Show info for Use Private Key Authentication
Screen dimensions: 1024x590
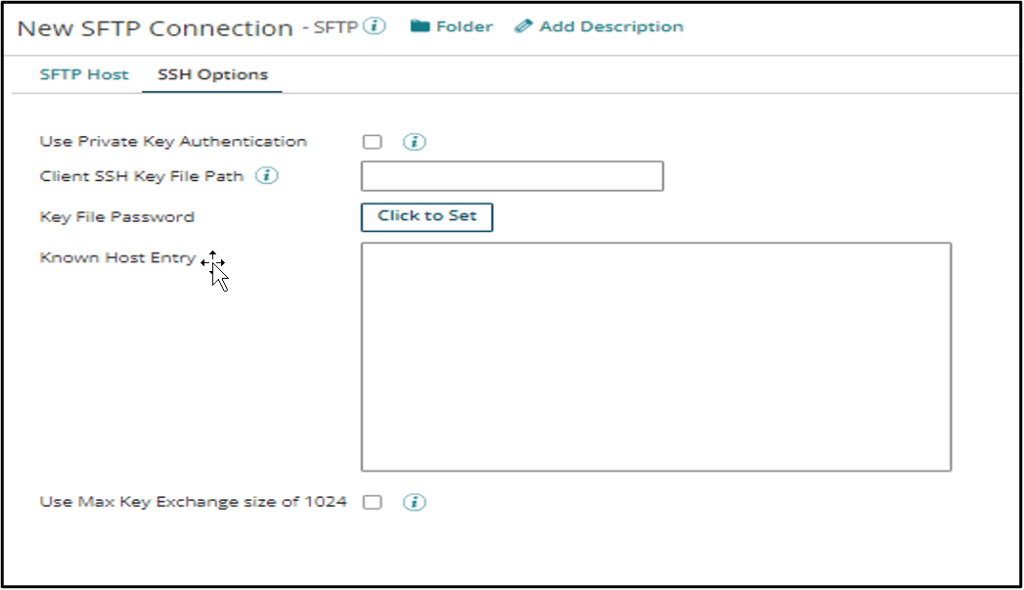click(x=414, y=142)
